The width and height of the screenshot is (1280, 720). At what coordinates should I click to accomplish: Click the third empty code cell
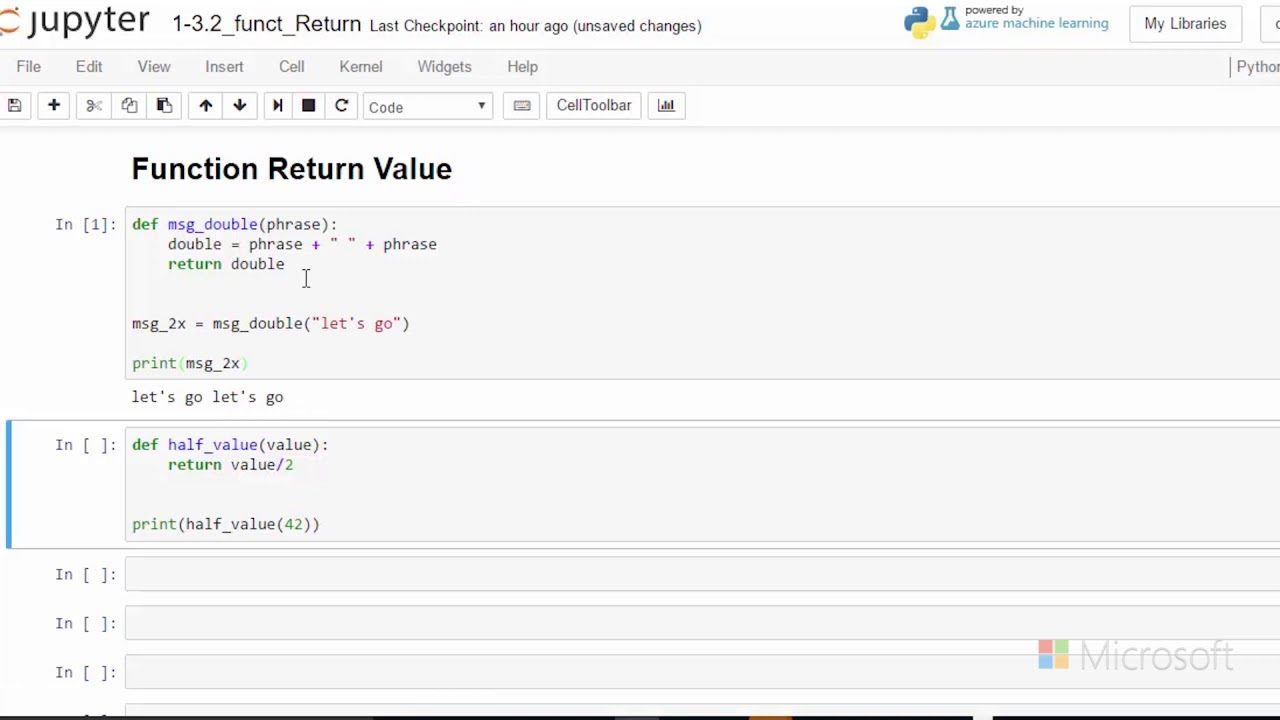[702, 672]
